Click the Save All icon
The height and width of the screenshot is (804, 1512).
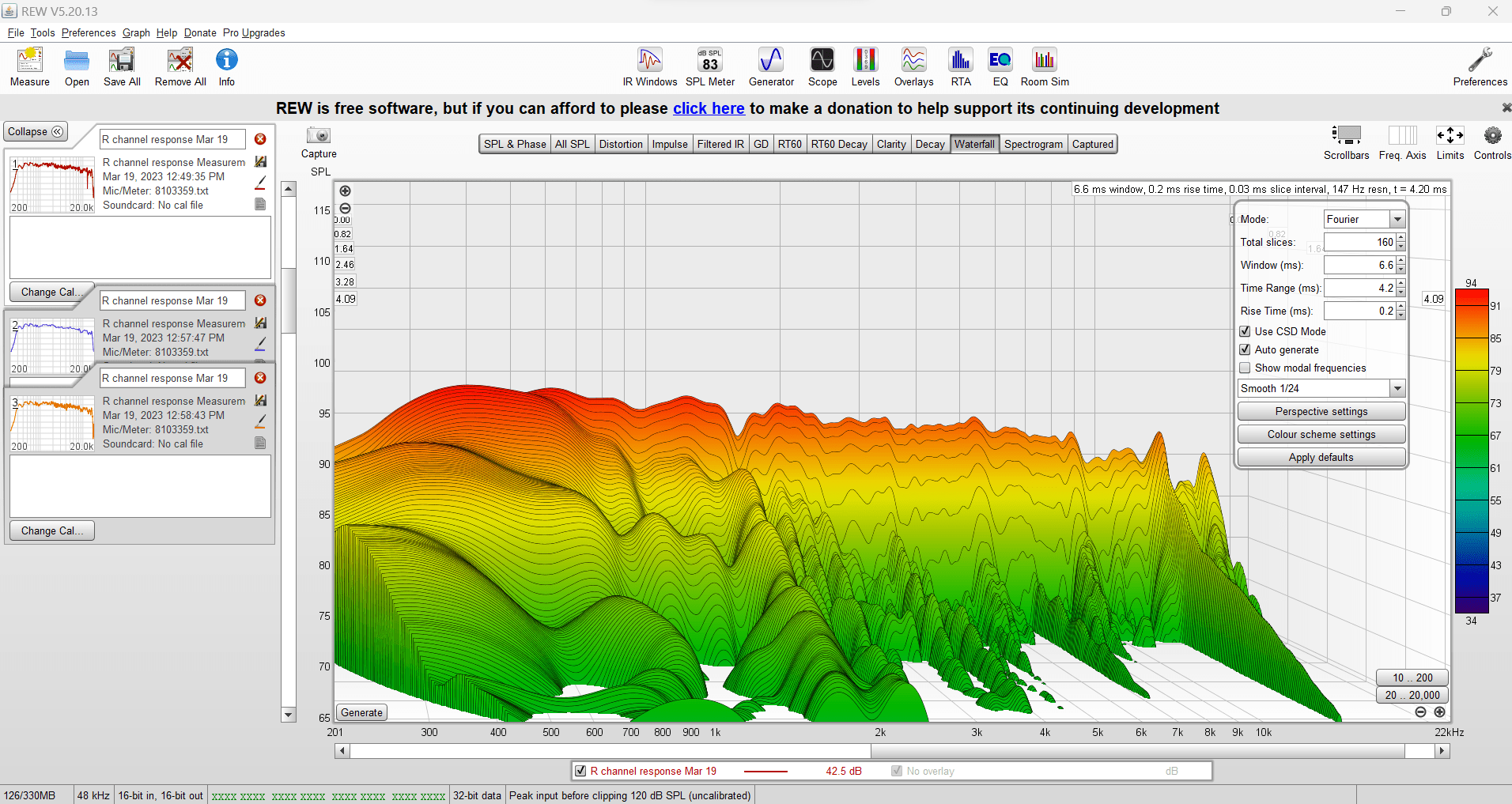[122, 66]
